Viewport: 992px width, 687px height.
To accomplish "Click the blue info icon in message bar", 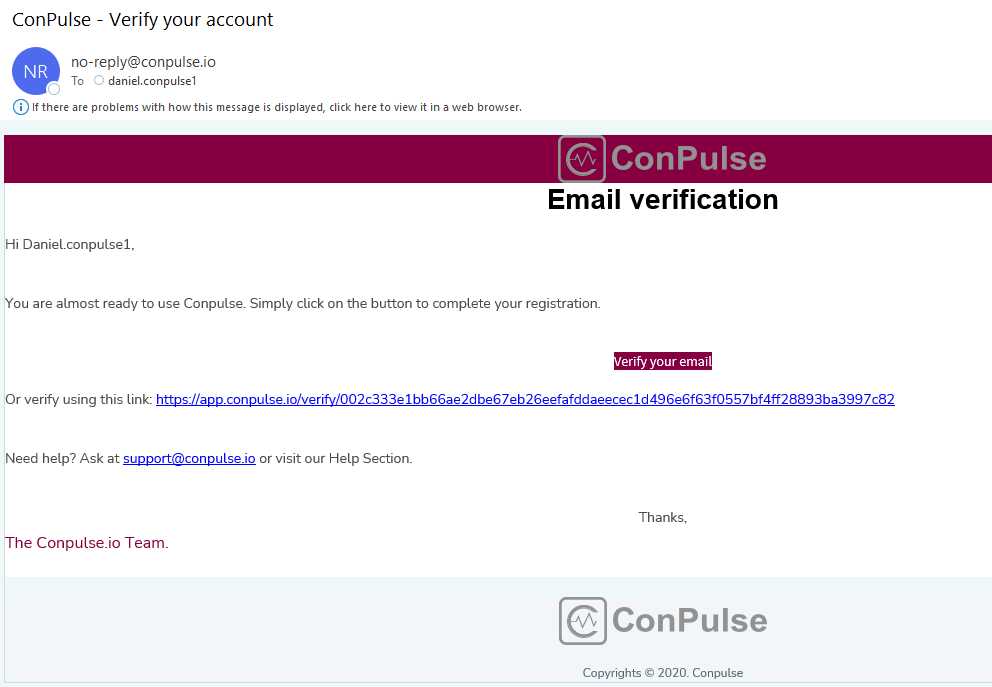I will pyautogui.click(x=20, y=107).
